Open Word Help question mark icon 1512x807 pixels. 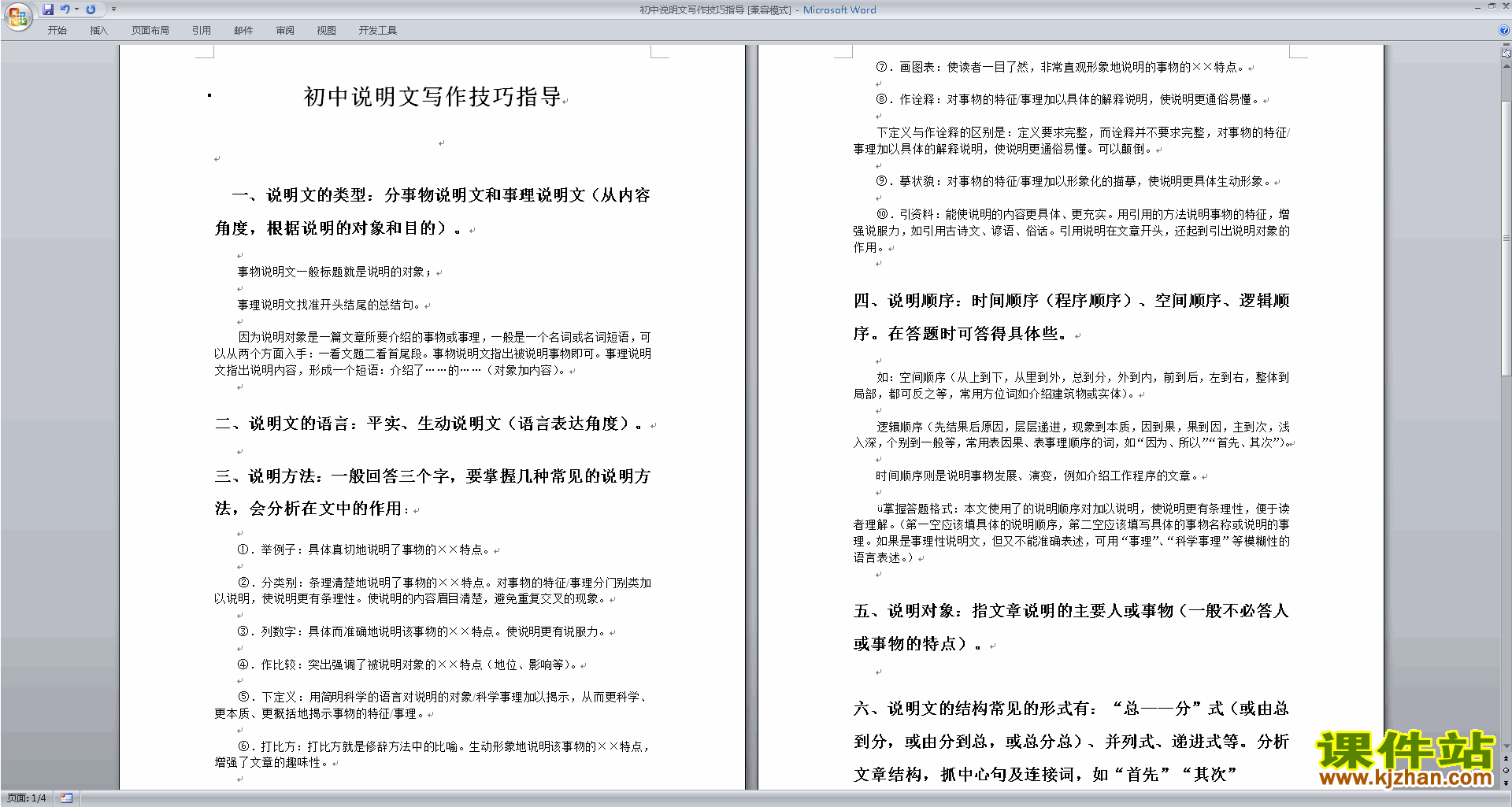tap(1504, 31)
